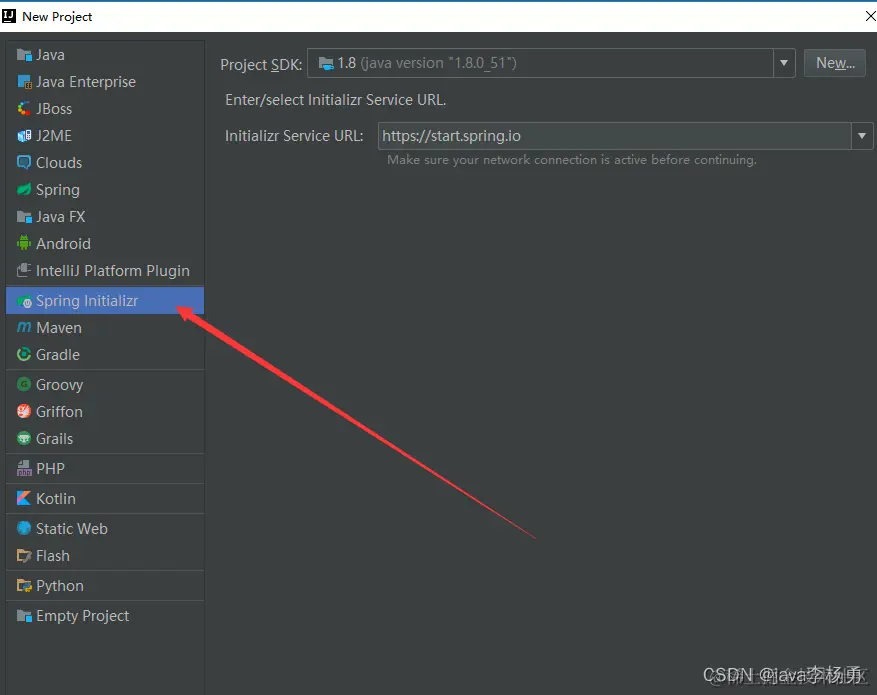The image size is (877, 695).
Task: Choose Gradle project type label
Action: coord(58,354)
